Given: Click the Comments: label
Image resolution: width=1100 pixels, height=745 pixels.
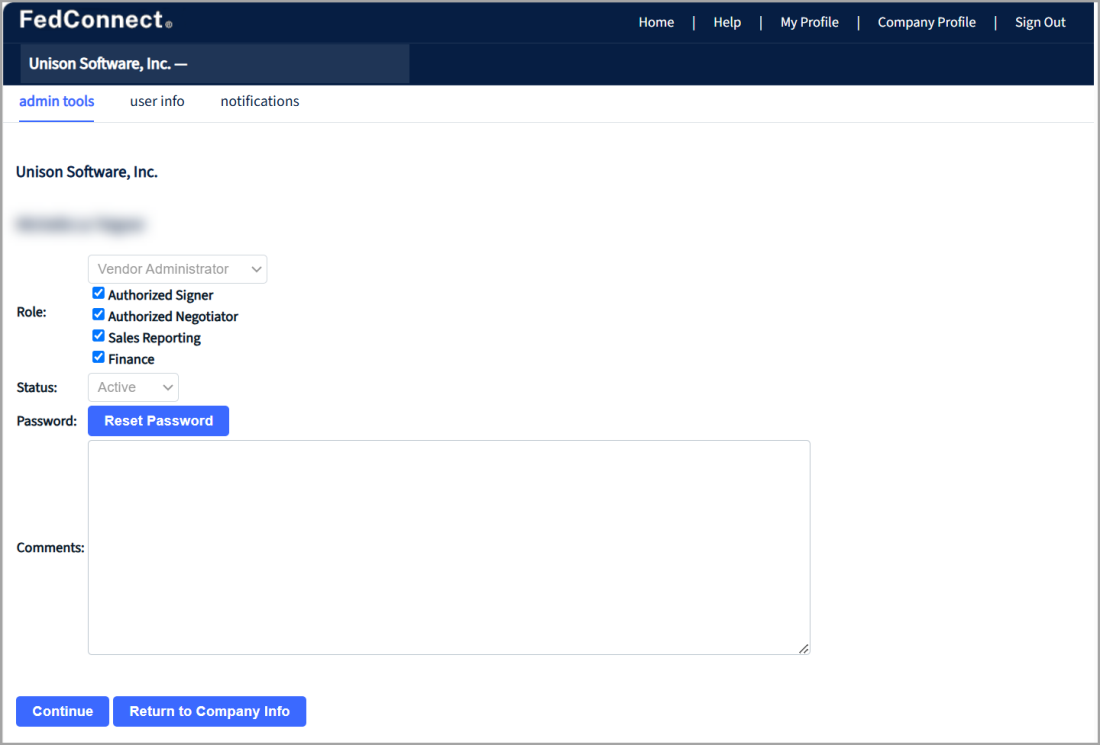Looking at the screenshot, I should 51,548.
